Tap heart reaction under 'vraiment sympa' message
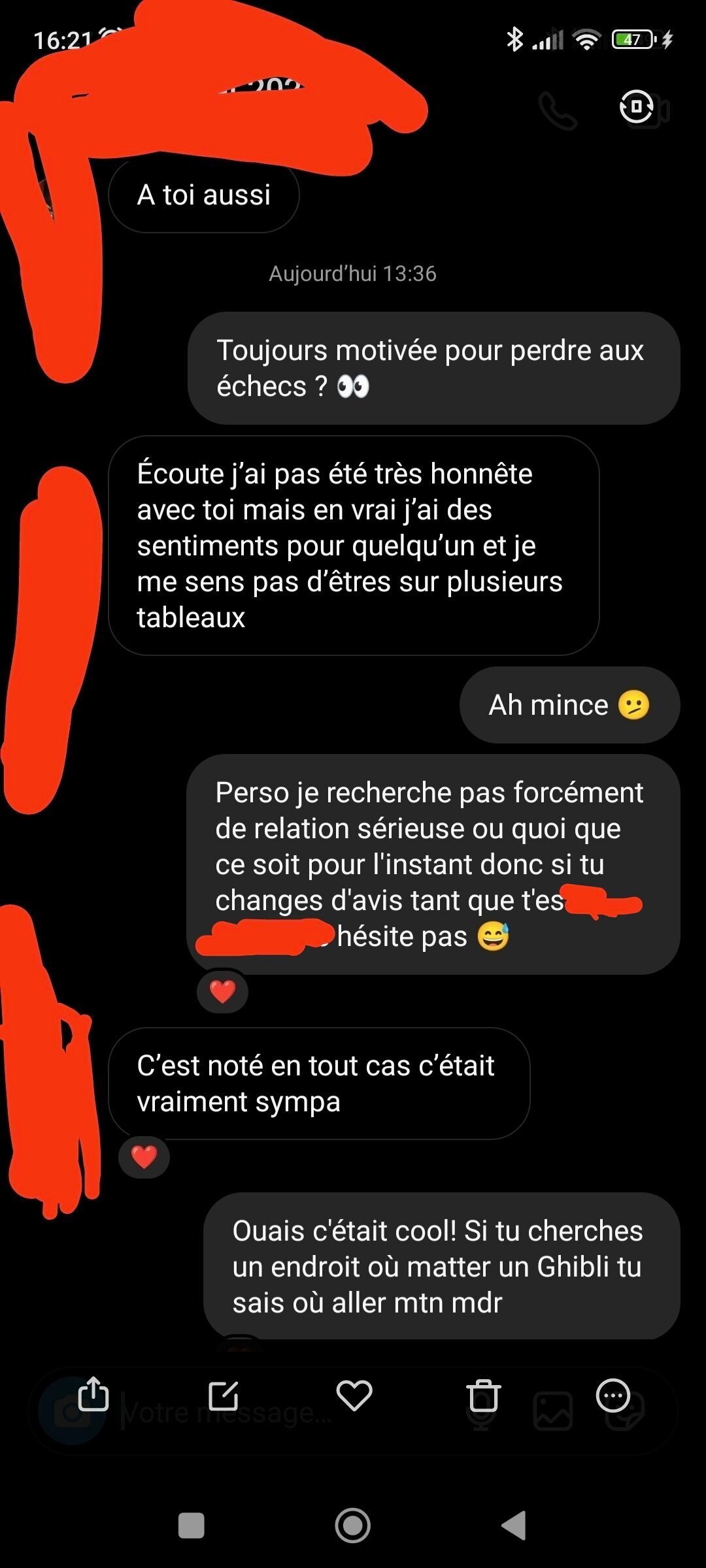The image size is (706, 1568). [x=144, y=1156]
